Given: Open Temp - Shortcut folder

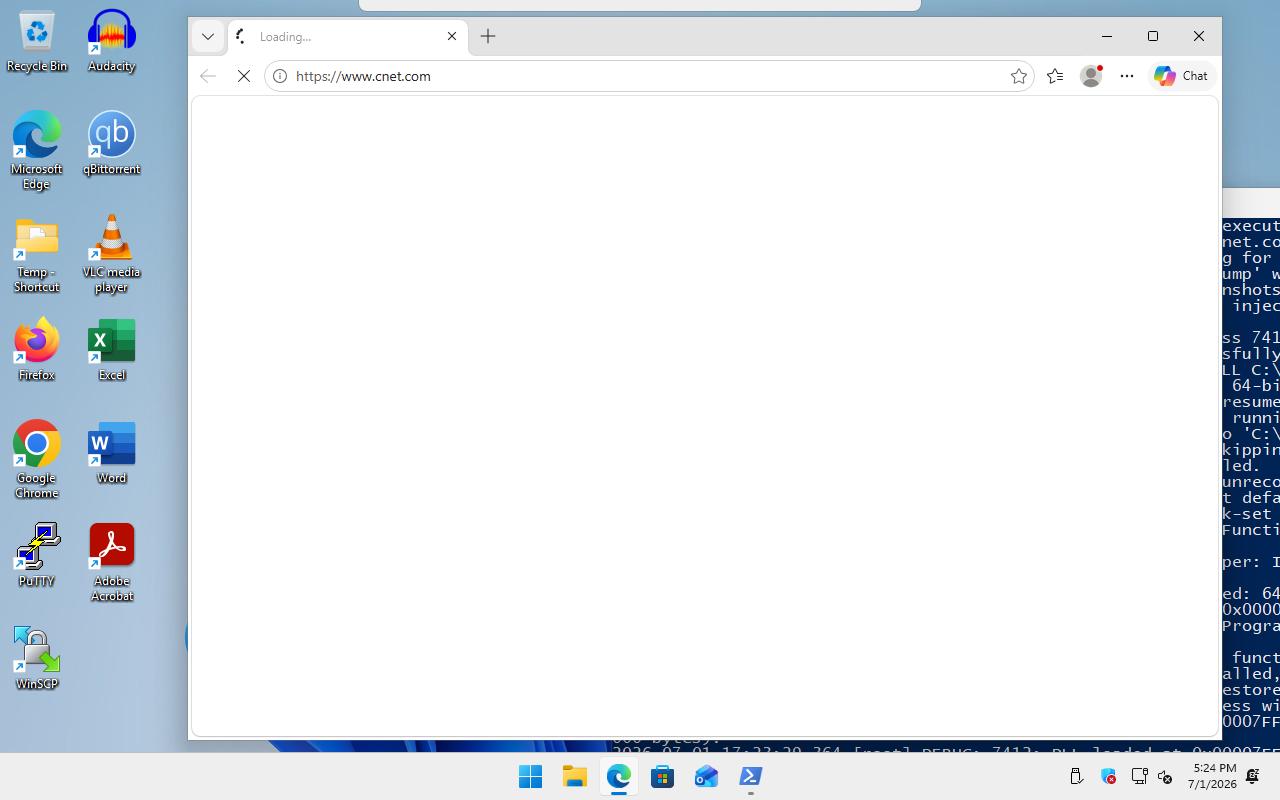Looking at the screenshot, I should point(37,255).
